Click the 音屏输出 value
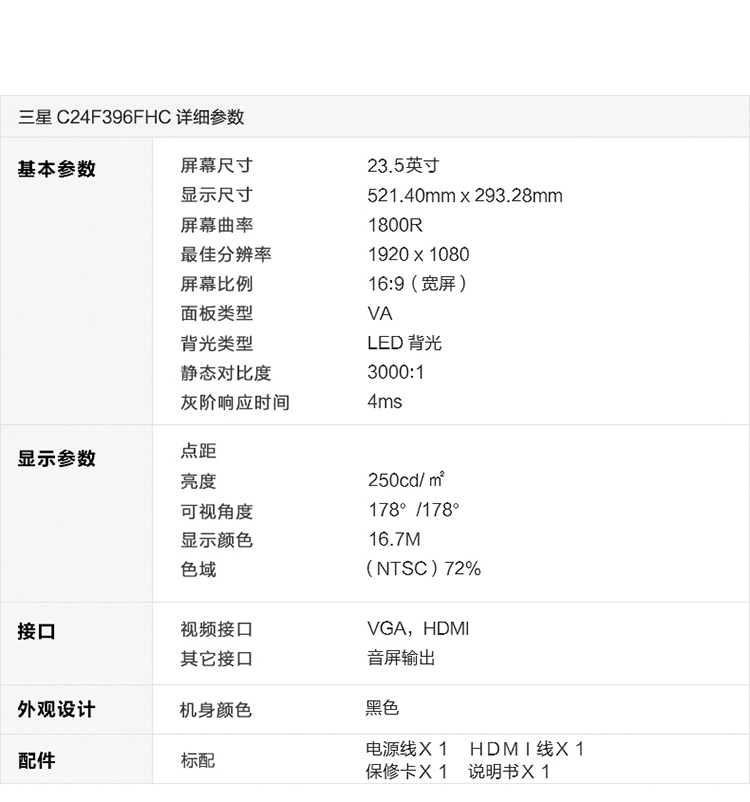 point(401,658)
